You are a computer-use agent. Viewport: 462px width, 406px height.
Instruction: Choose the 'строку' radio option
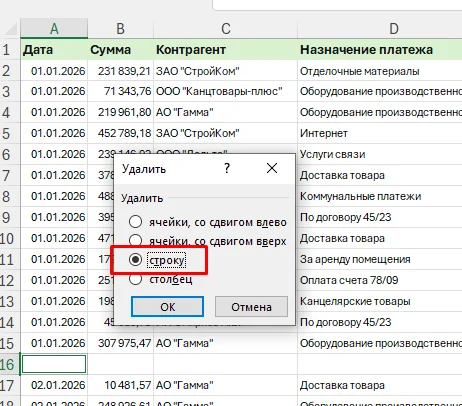pyautogui.click(x=135, y=259)
